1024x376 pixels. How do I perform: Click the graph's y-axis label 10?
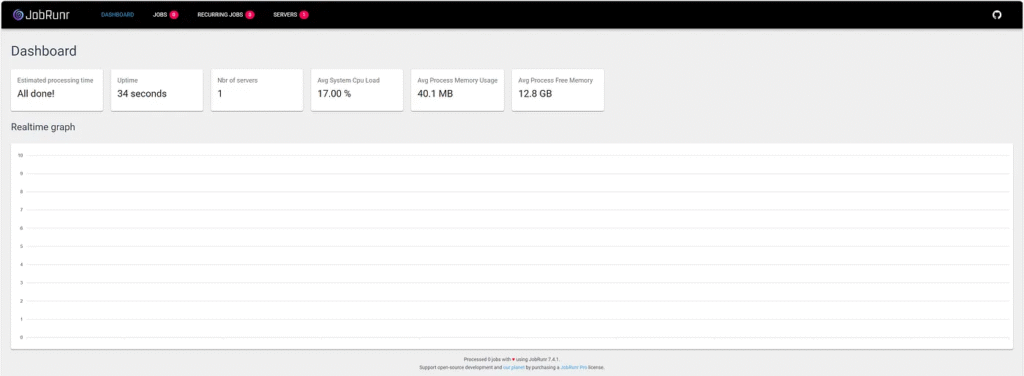click(21, 155)
